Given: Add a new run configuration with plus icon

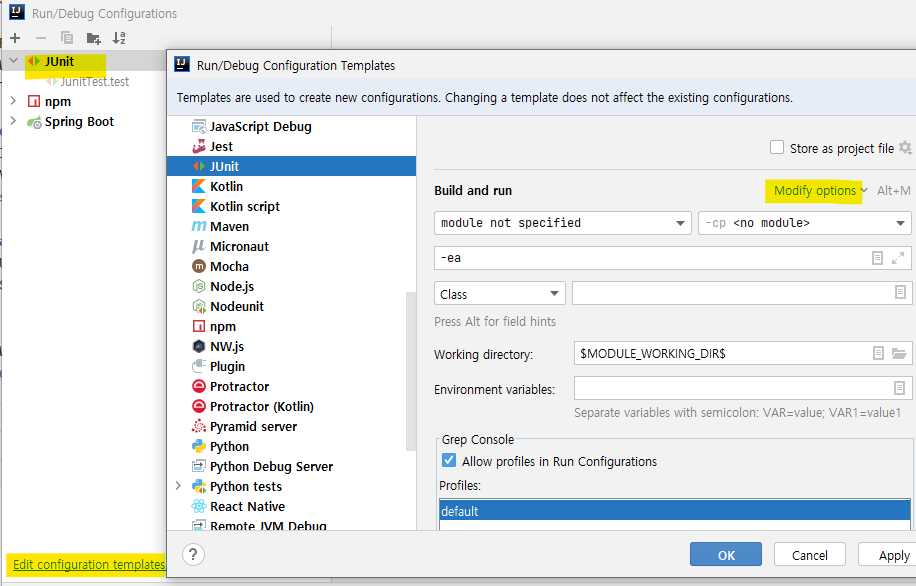Looking at the screenshot, I should pos(14,37).
